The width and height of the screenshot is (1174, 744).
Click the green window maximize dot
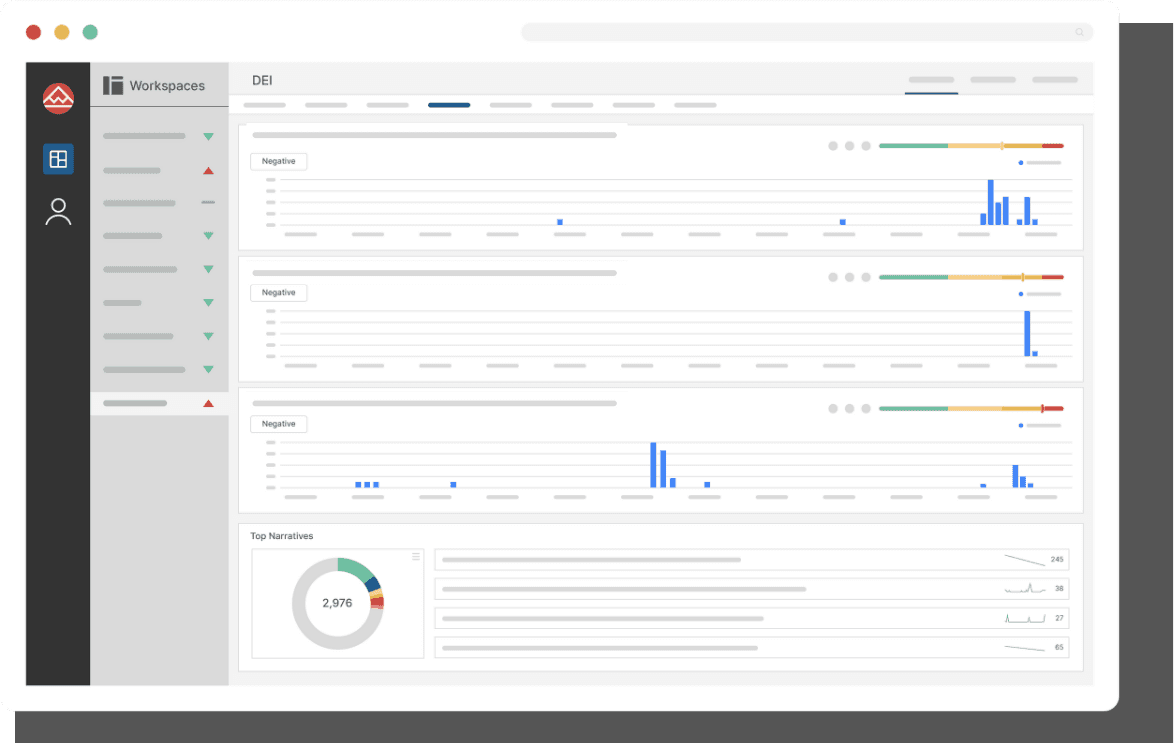coord(90,32)
